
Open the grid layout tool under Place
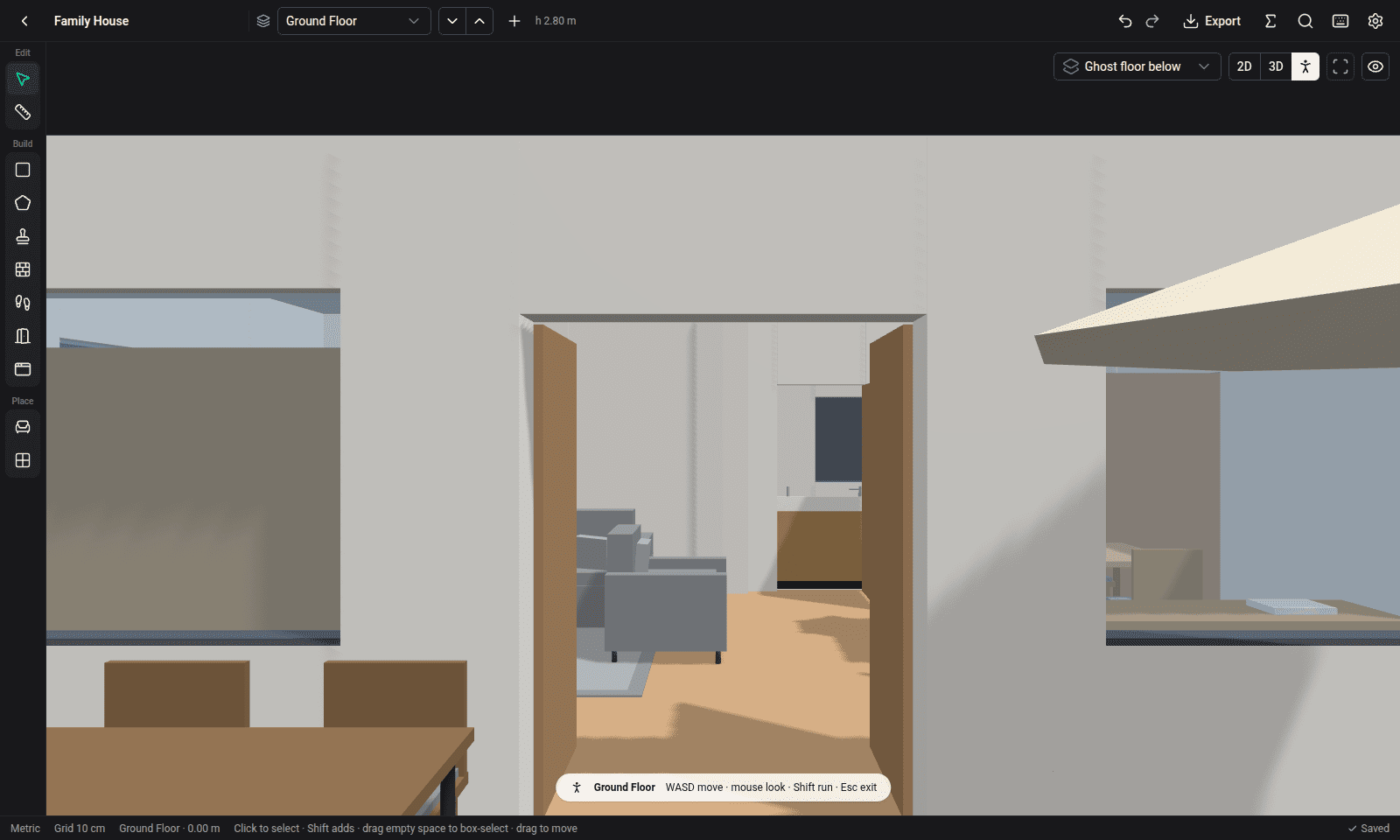pyautogui.click(x=23, y=460)
